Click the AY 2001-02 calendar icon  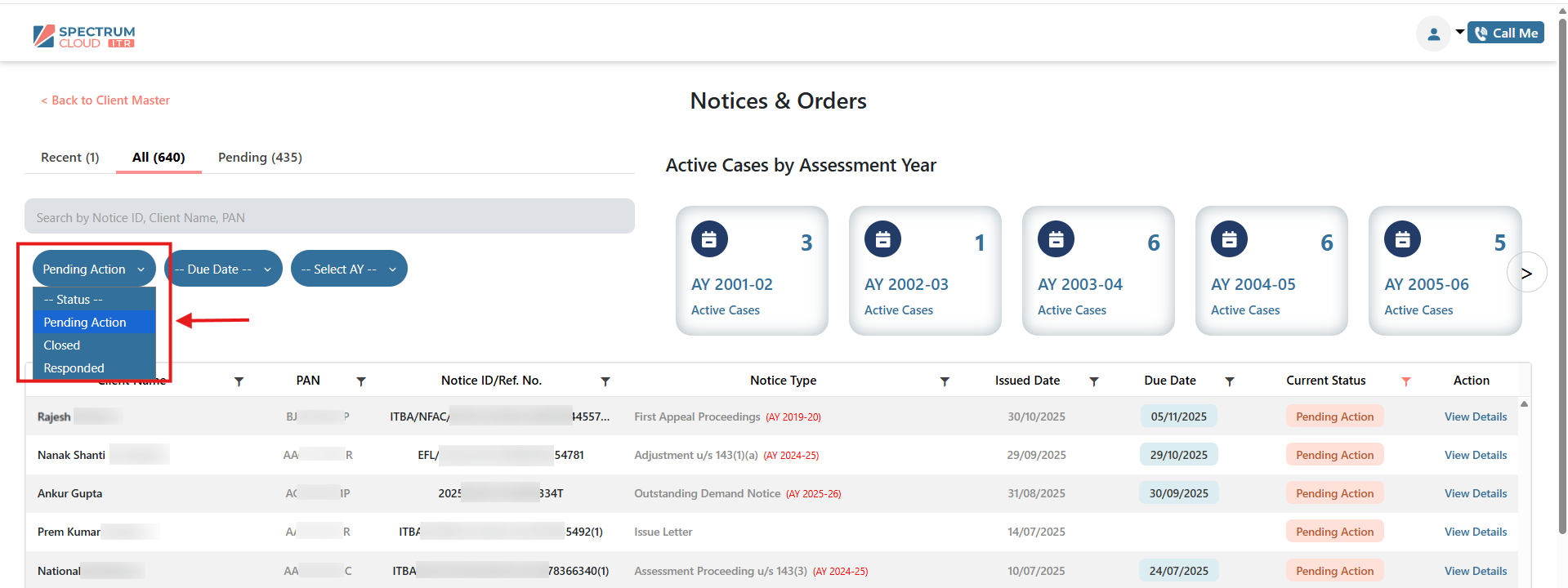click(709, 239)
